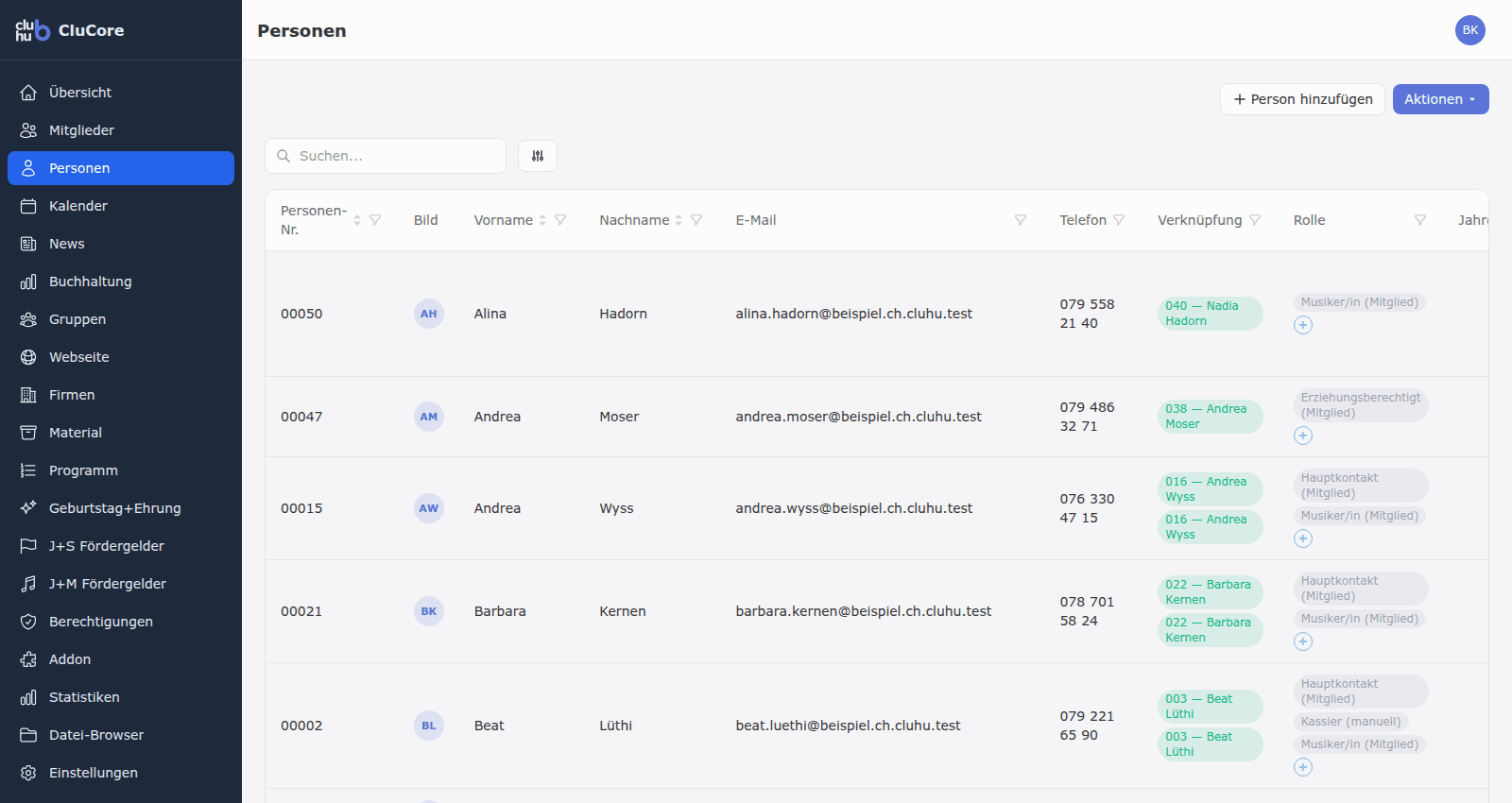Filter the E-Mail column
Viewport: 1512px width, 803px height.
(x=1021, y=220)
